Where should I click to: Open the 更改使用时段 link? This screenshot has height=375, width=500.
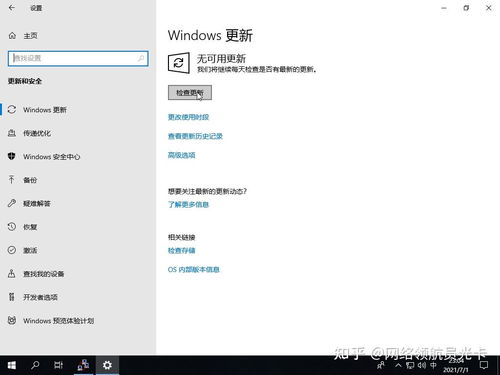pos(188,117)
